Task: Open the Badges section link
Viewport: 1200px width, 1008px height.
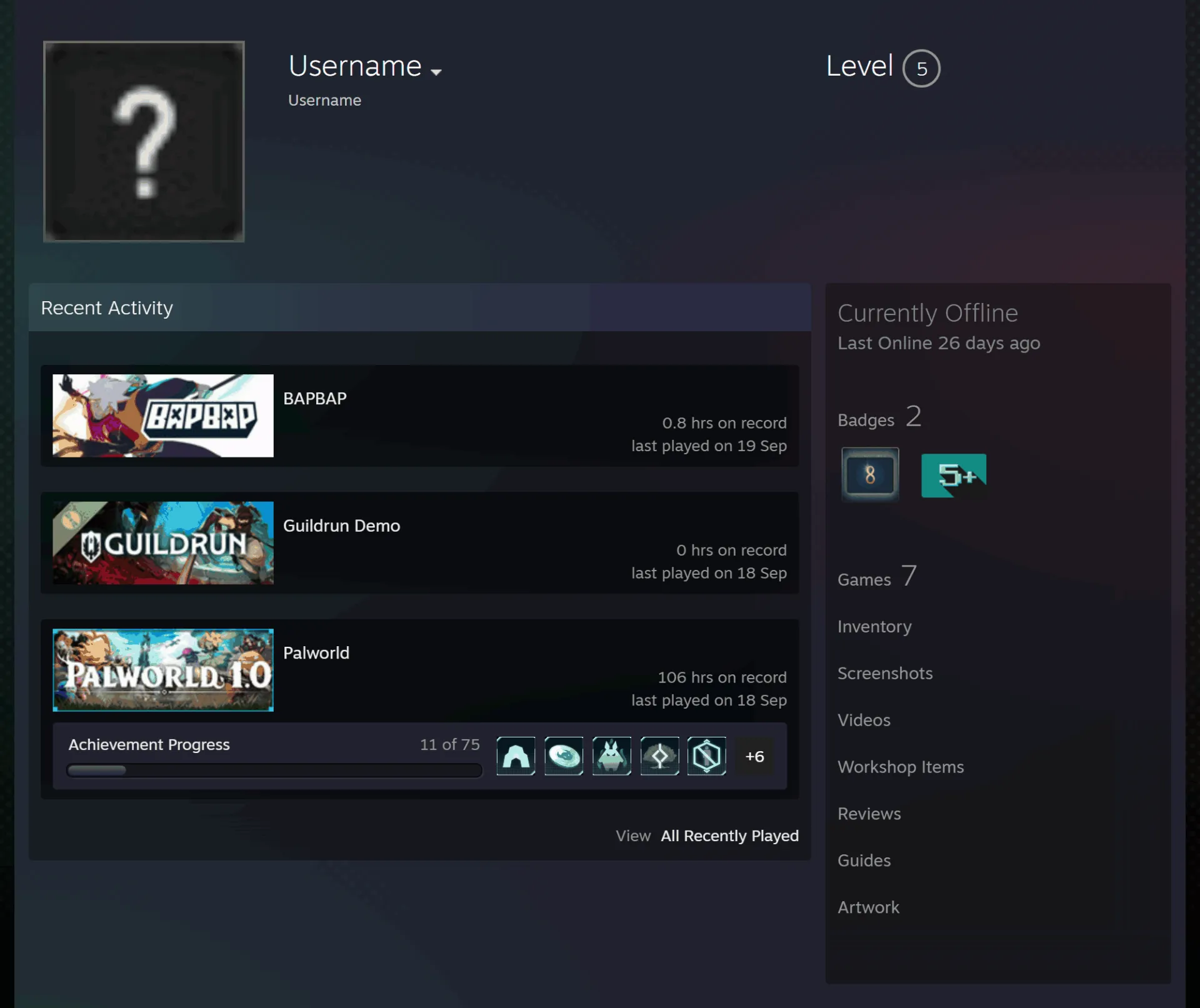Action: (x=879, y=417)
